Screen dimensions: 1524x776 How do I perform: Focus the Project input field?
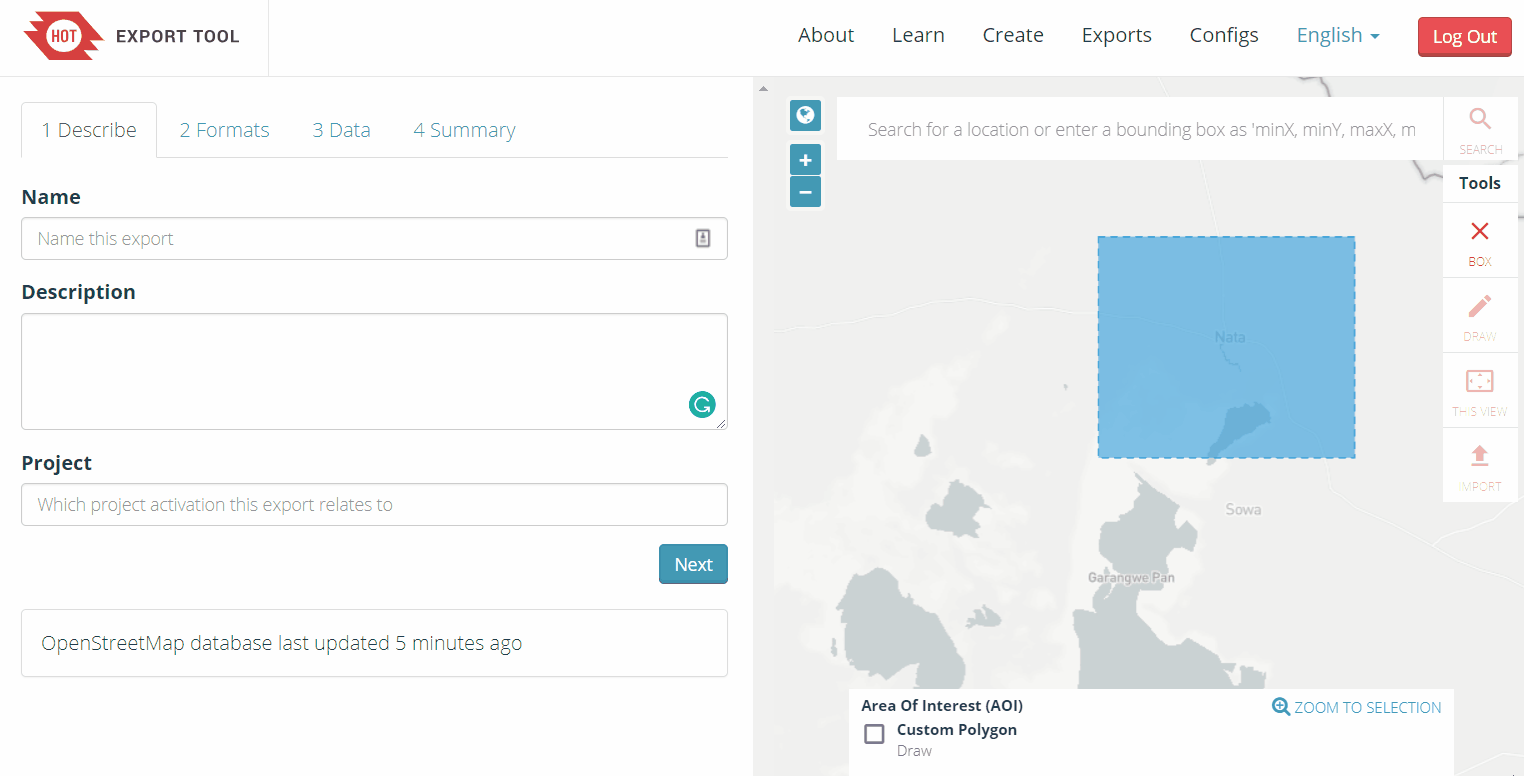(374, 505)
